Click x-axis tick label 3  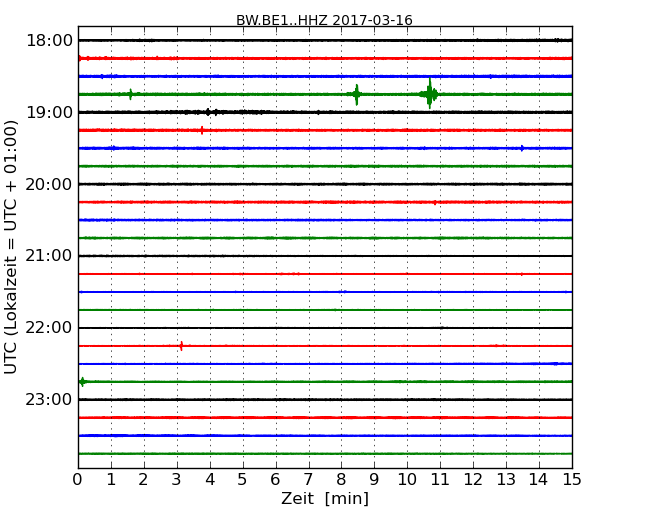click(x=177, y=480)
